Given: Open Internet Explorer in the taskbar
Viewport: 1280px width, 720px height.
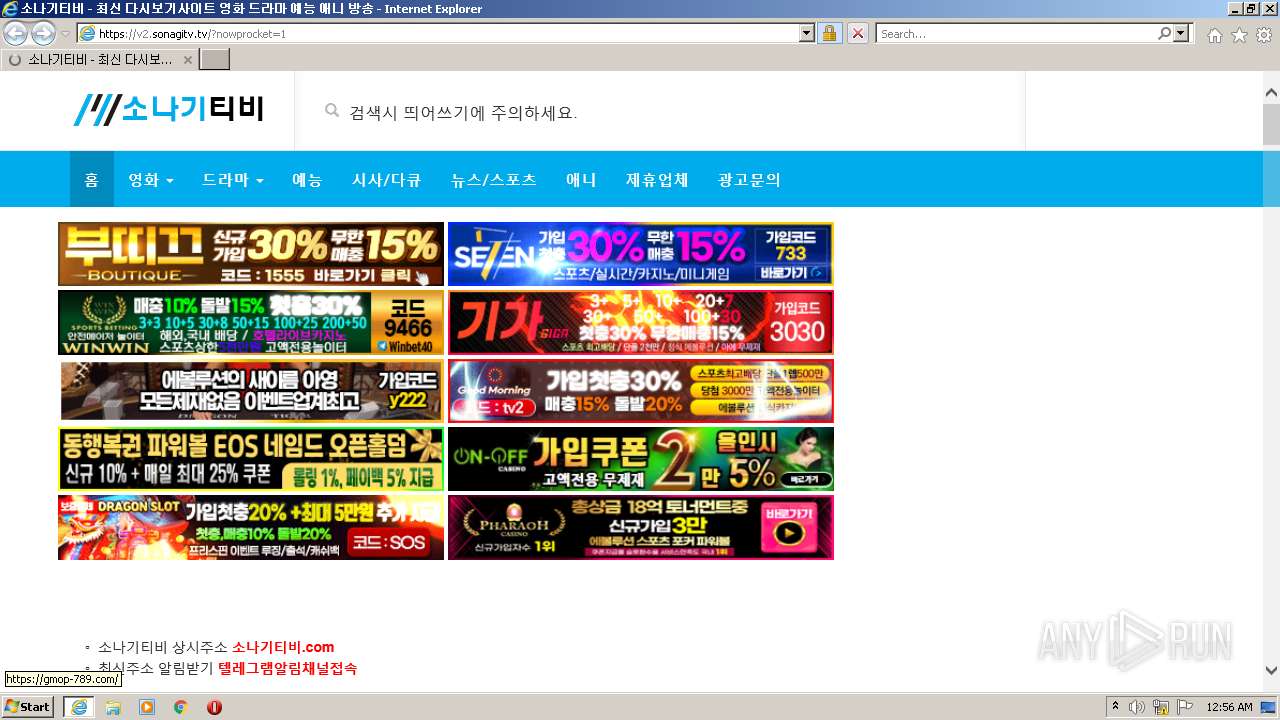Looking at the screenshot, I should (x=78, y=707).
